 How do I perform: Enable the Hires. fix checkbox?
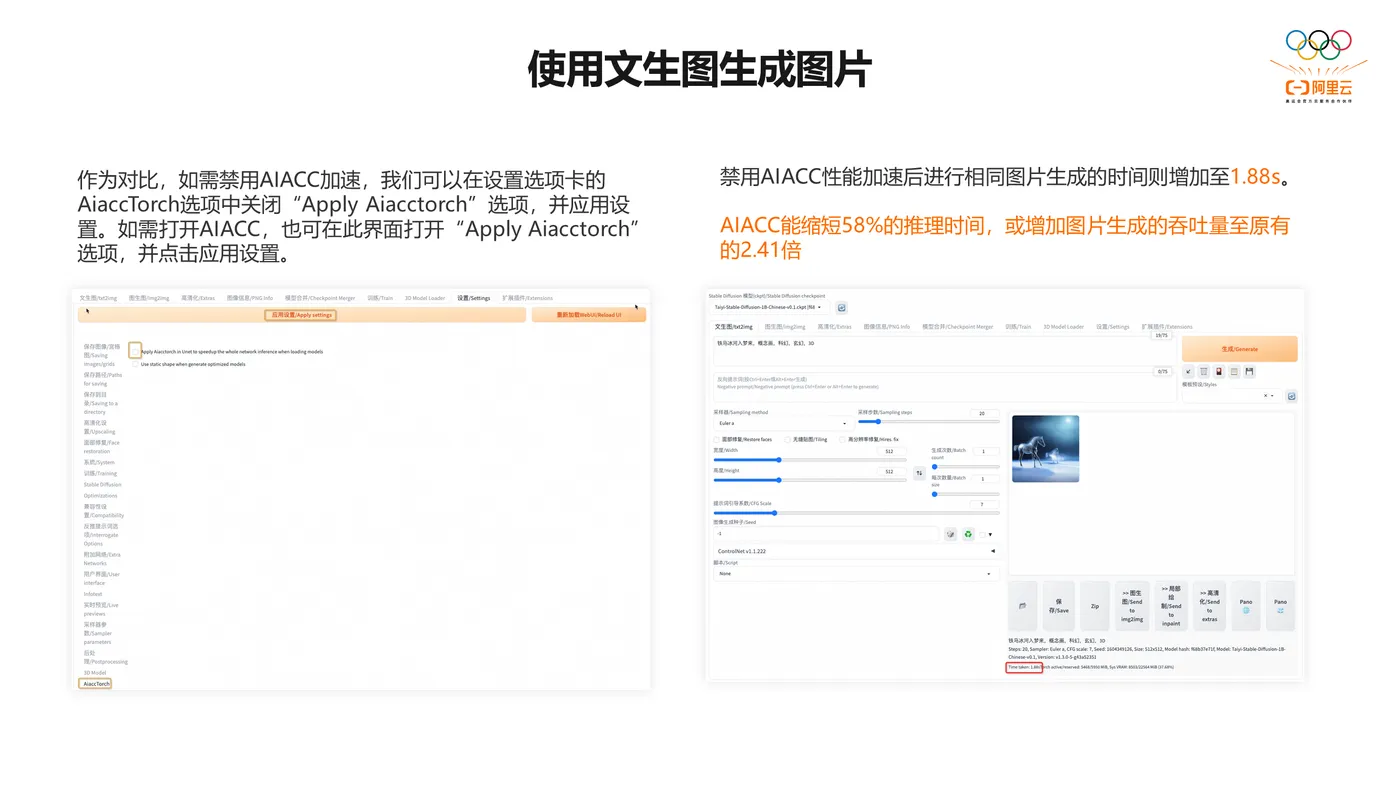pyautogui.click(x=843, y=439)
